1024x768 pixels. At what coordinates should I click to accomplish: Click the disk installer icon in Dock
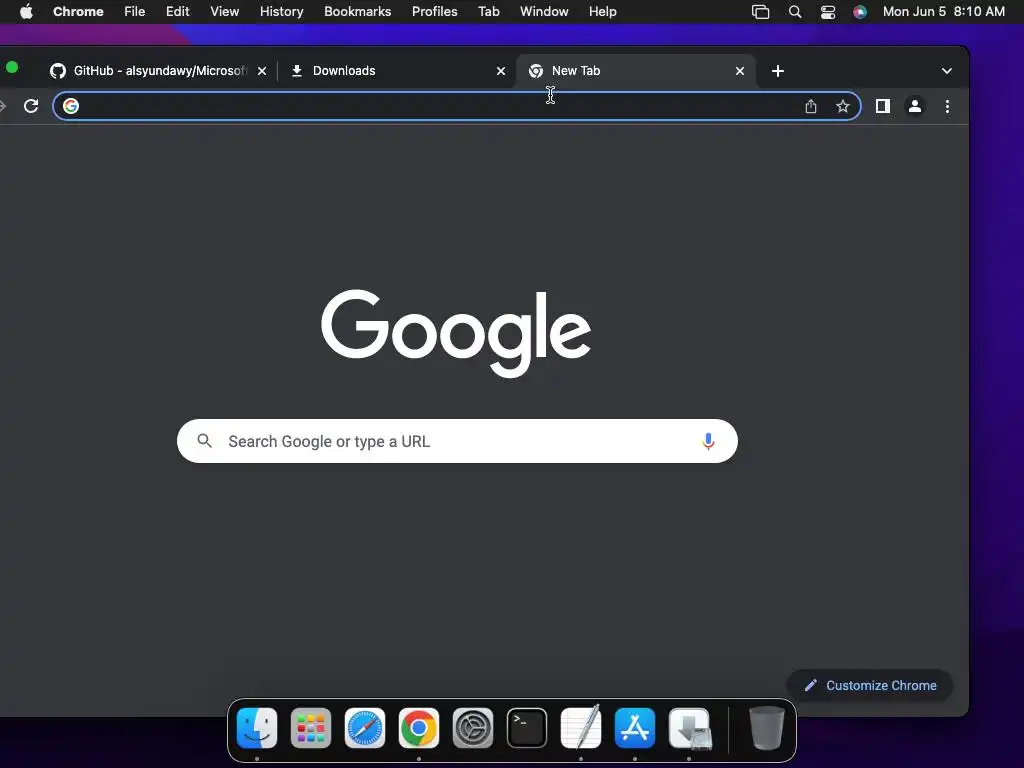coord(690,729)
